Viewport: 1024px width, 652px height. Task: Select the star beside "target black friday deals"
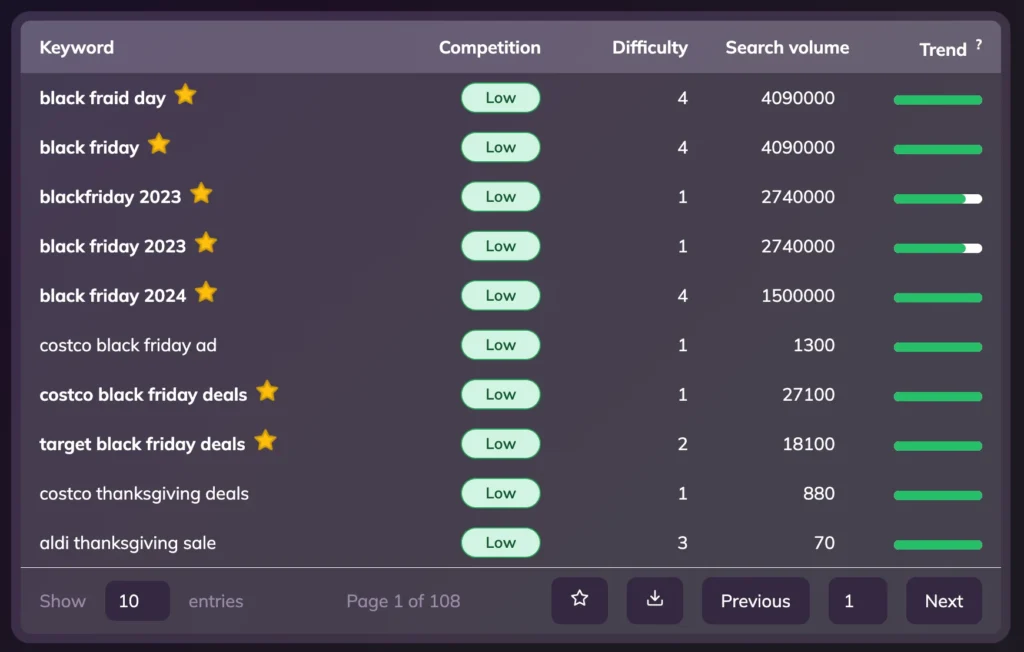[x=265, y=440]
